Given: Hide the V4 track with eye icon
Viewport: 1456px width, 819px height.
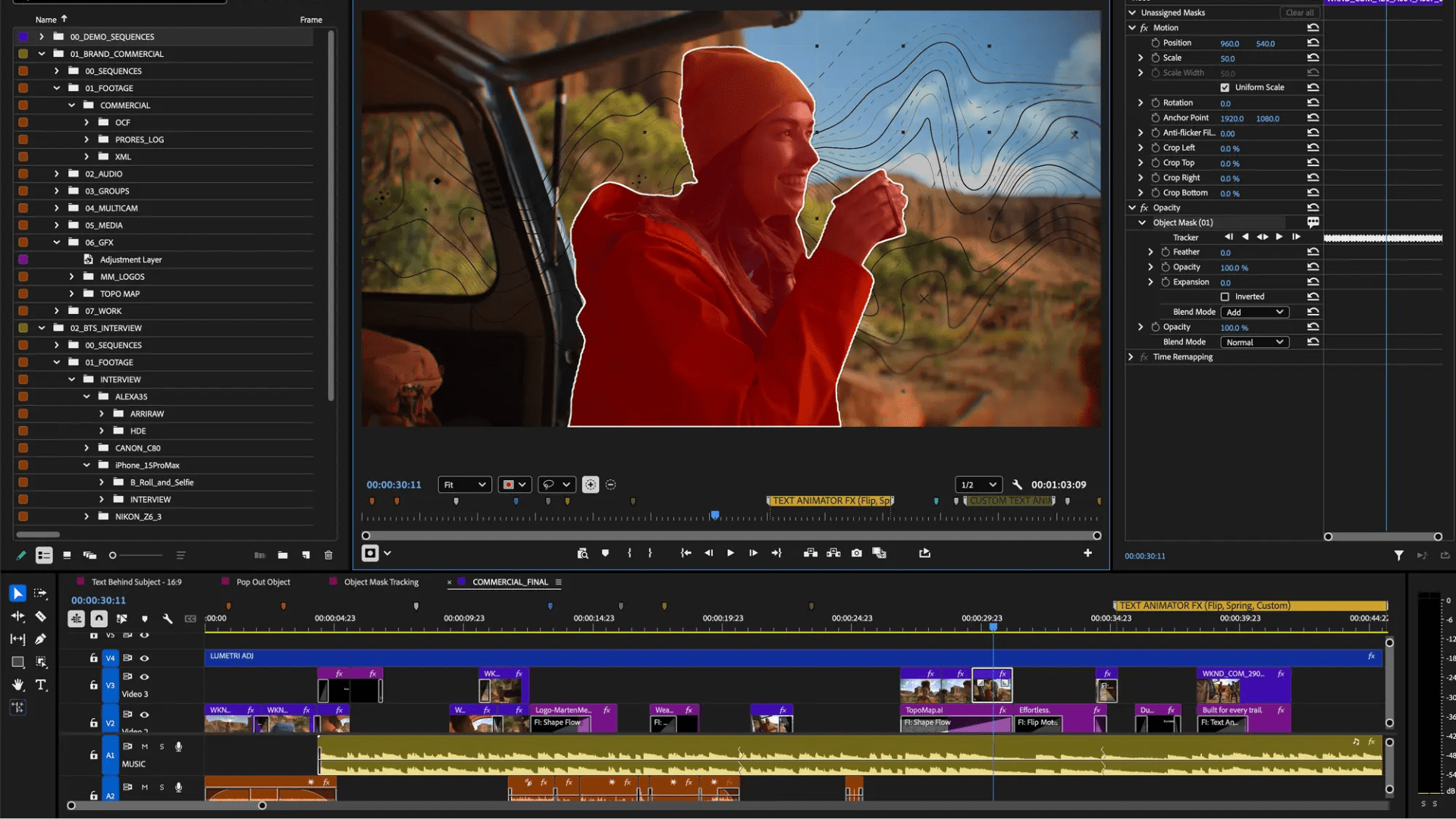Looking at the screenshot, I should (x=144, y=658).
